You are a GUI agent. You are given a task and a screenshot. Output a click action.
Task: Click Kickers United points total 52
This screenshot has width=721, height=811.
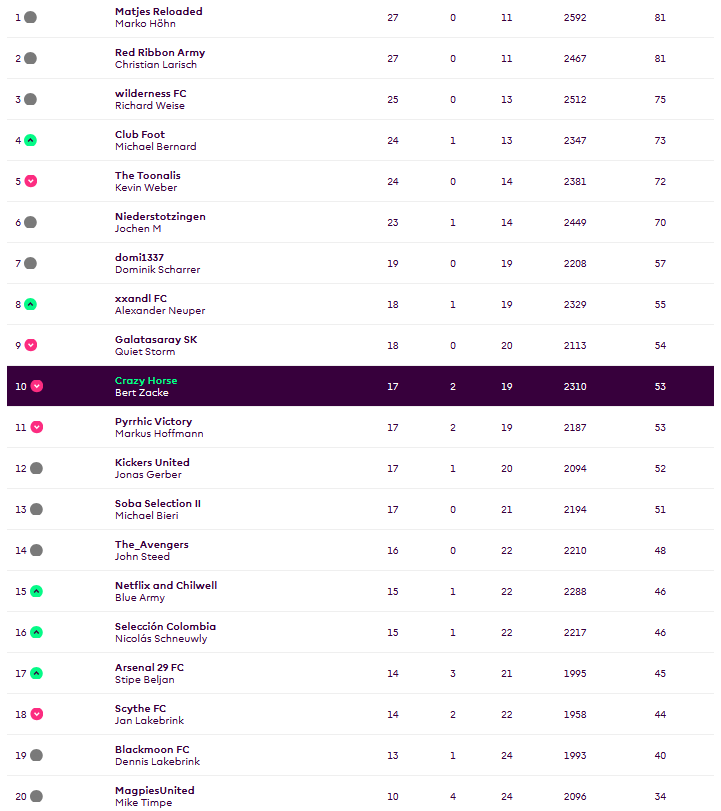[660, 469]
